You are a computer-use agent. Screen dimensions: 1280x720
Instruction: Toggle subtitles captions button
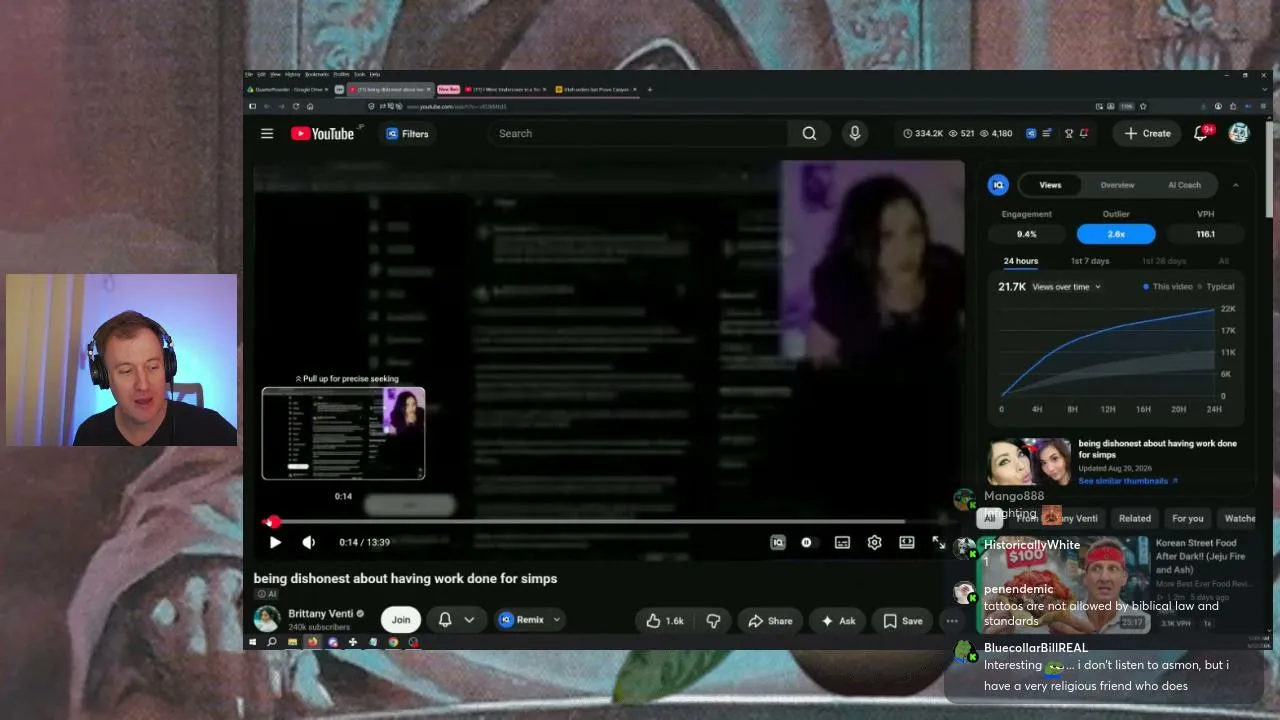pyautogui.click(x=843, y=542)
